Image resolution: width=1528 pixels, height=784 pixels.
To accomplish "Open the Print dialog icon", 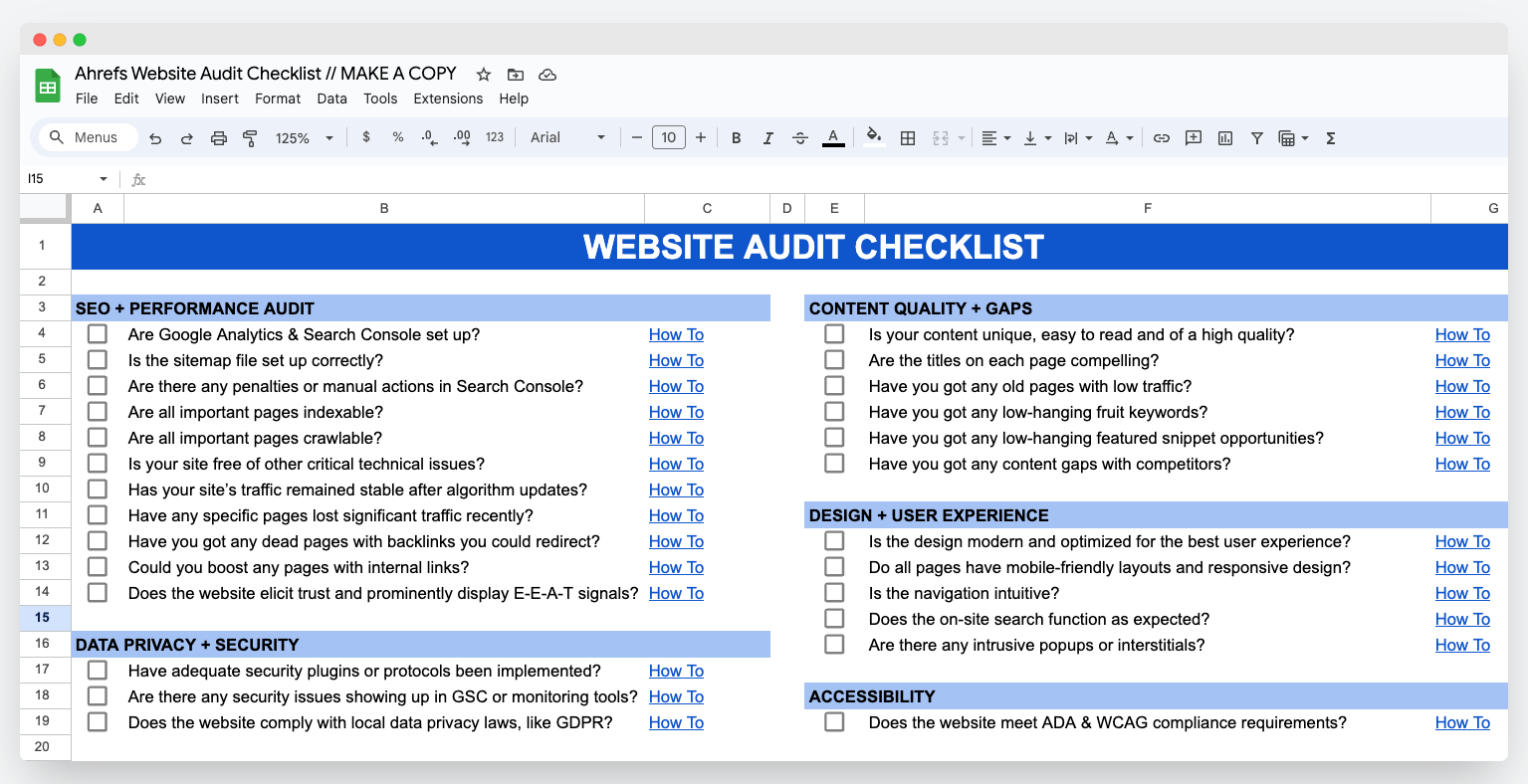I will point(218,137).
